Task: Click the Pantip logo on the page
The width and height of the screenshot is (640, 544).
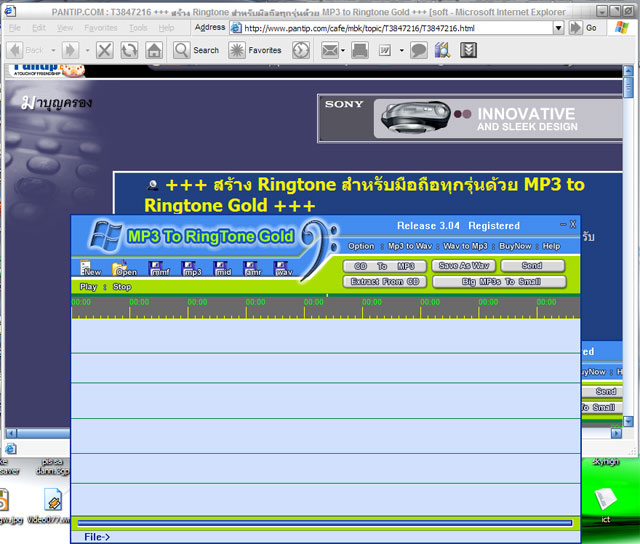Action: click(x=47, y=70)
